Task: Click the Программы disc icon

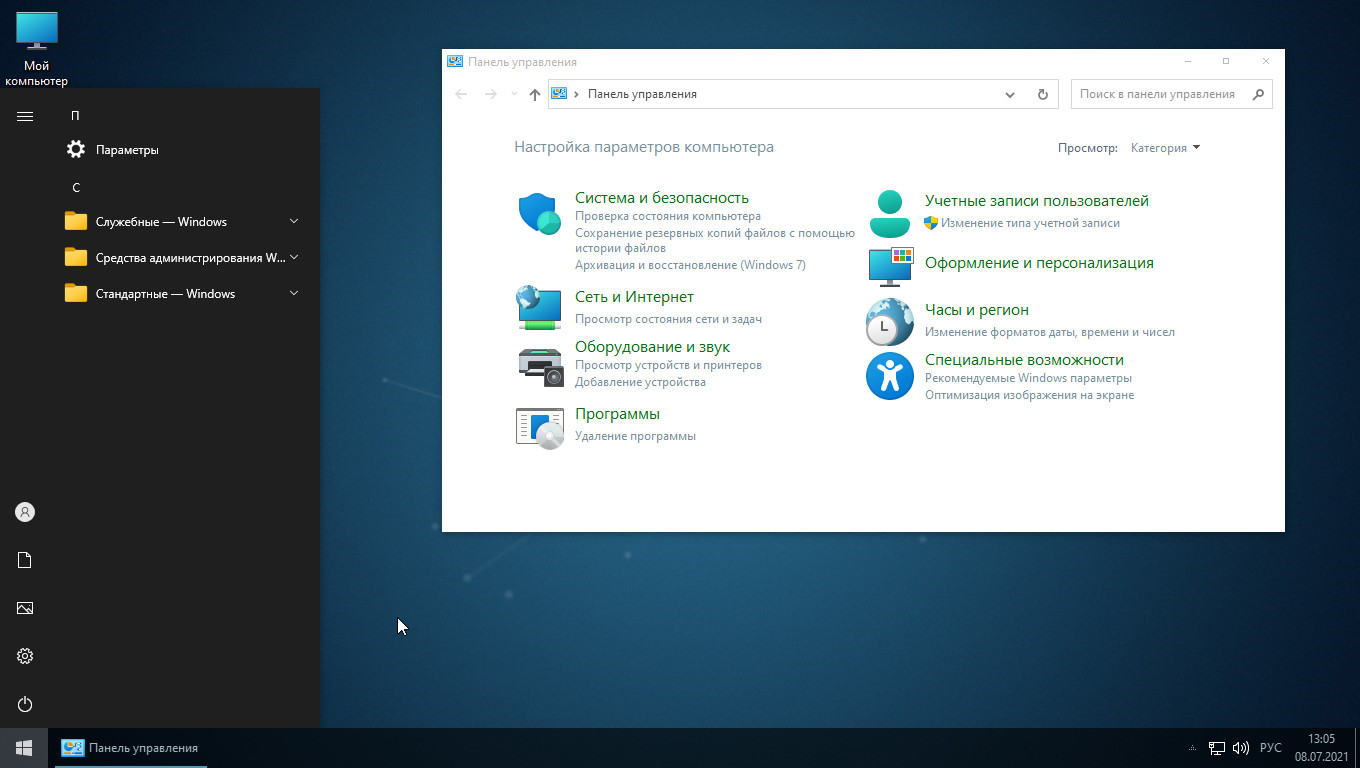Action: 540,428
